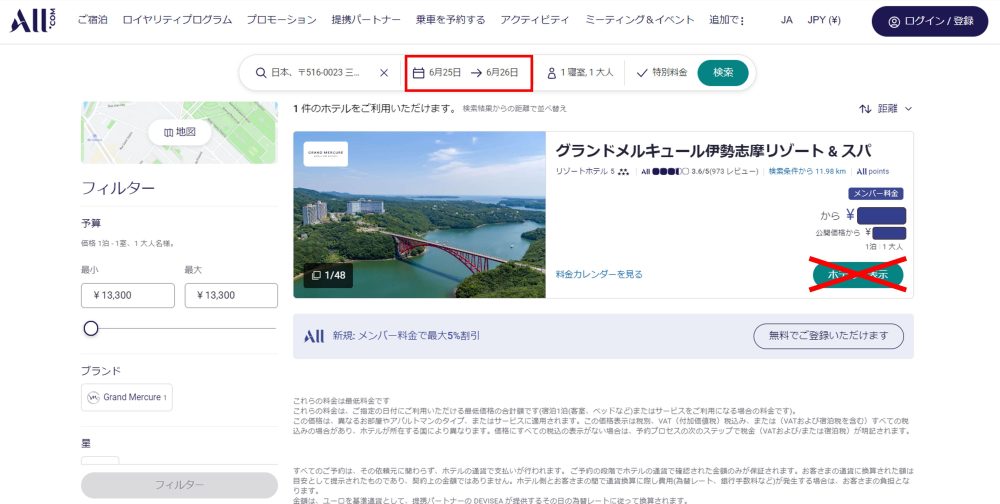Expand the 追加で more menu
This screenshot has width=1000, height=504.
727,20
